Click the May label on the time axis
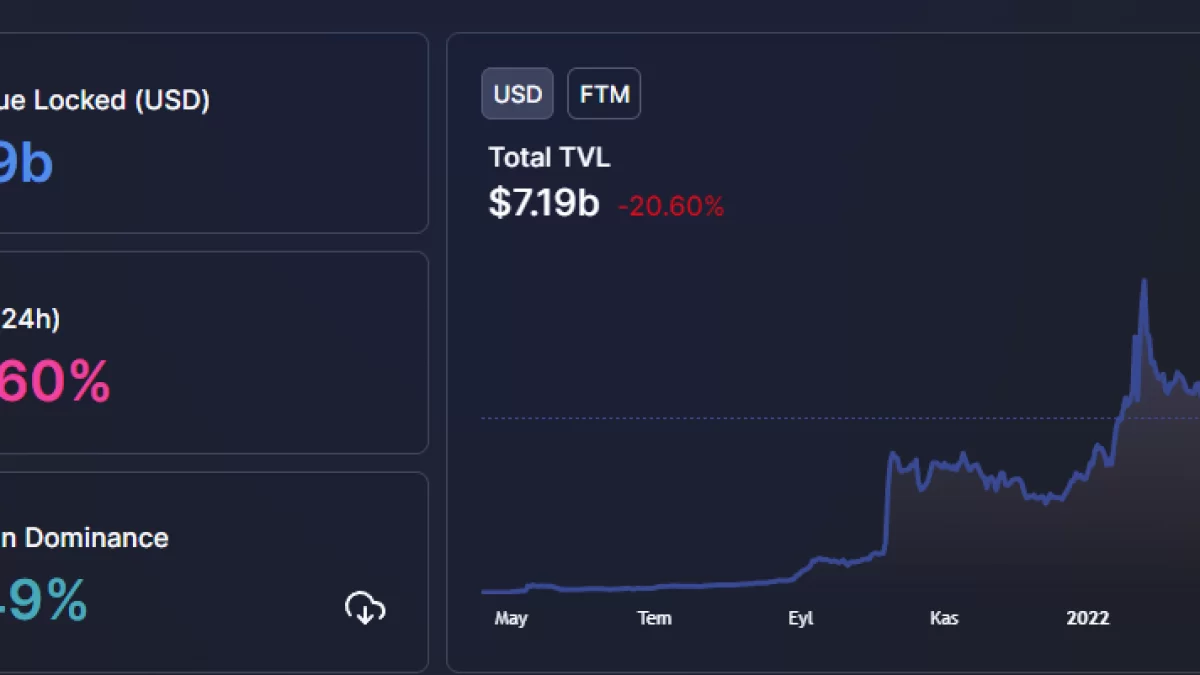This screenshot has height=675, width=1200. (x=510, y=618)
